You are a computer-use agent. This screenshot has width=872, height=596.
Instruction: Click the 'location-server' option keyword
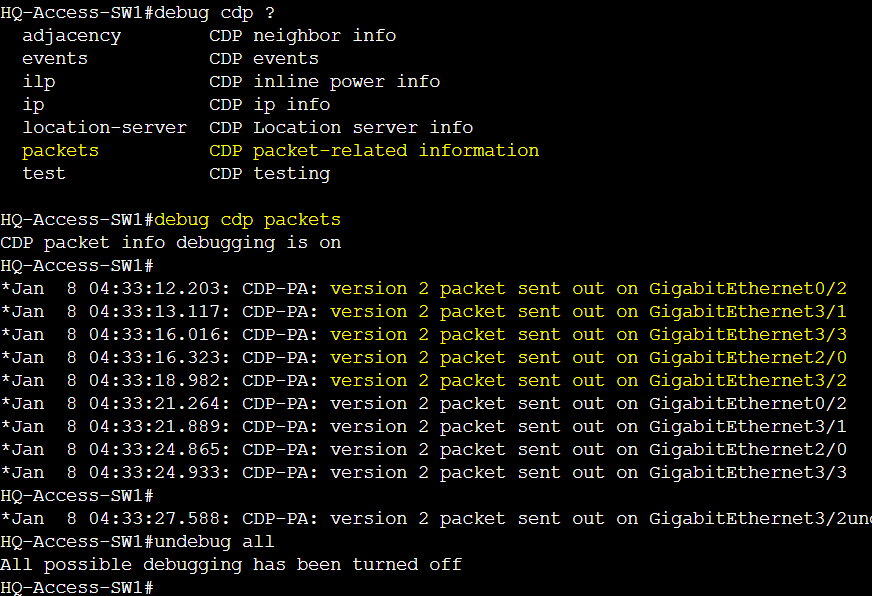click(x=105, y=127)
